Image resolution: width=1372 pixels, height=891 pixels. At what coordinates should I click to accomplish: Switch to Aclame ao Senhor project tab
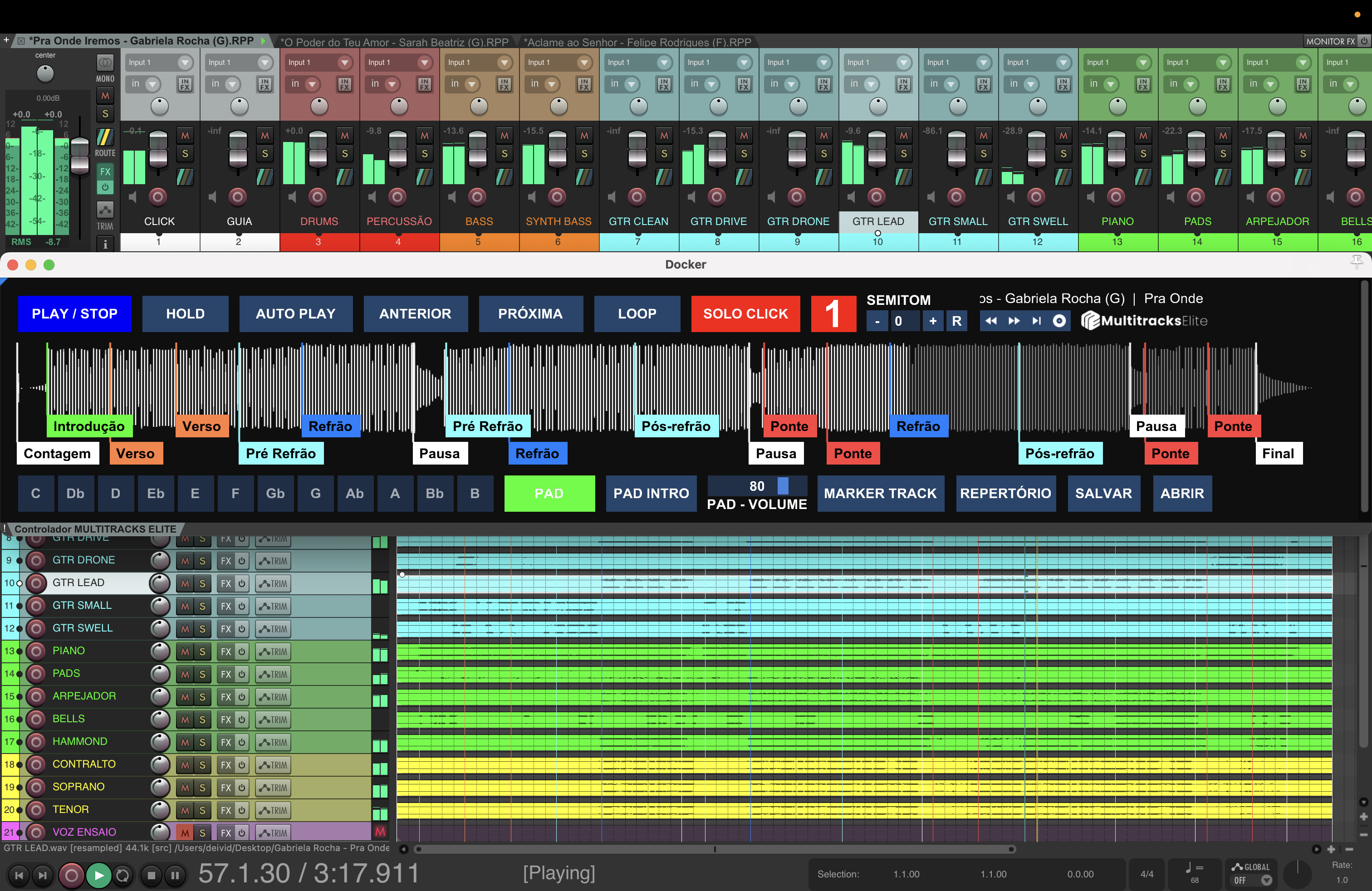point(637,41)
